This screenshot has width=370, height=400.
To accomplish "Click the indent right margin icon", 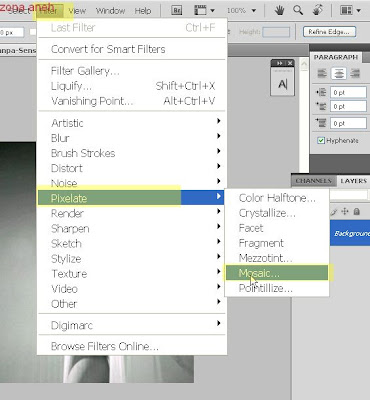I will [x=321, y=106].
